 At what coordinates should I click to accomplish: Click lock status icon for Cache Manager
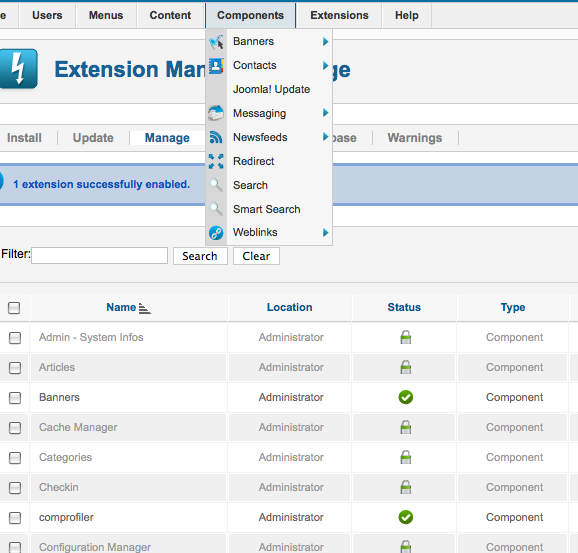(x=405, y=427)
